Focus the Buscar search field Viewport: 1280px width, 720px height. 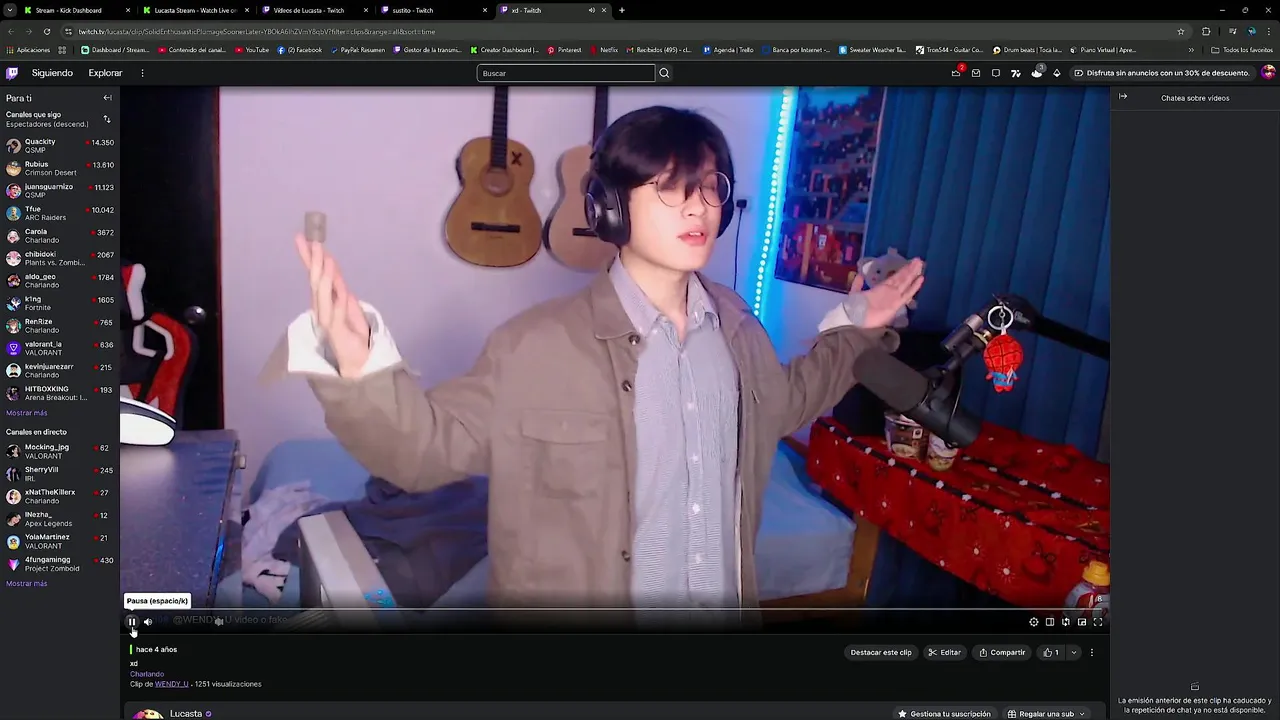[x=566, y=73]
